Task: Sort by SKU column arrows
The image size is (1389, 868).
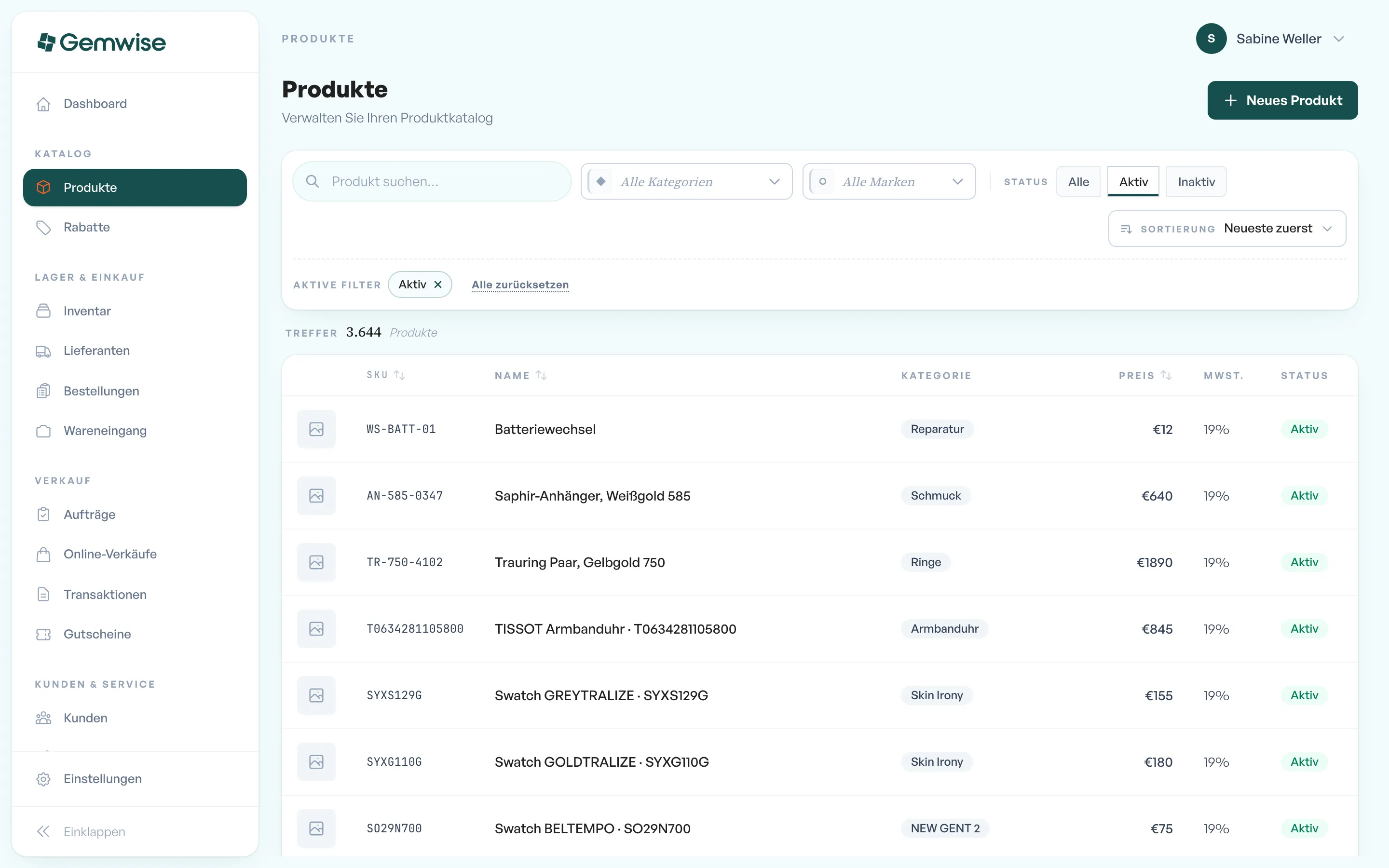Action: point(399,376)
